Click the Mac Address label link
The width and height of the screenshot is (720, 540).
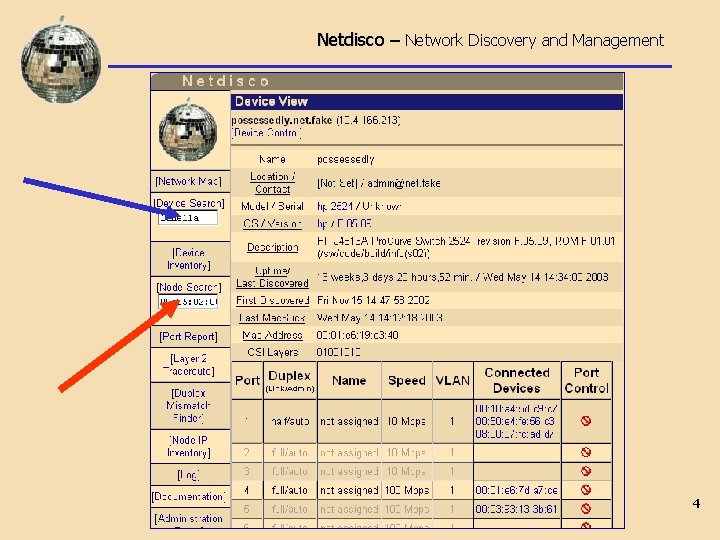tap(272, 335)
